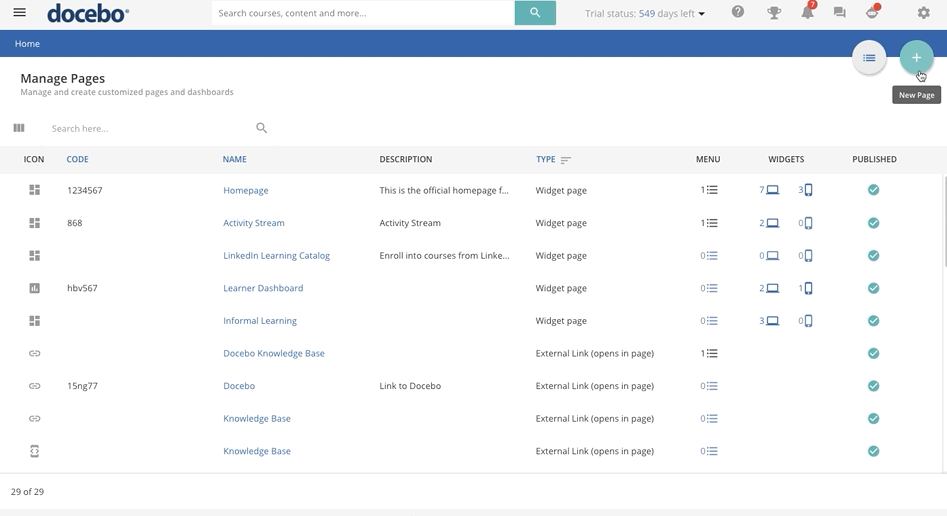947x516 pixels.
Task: Focus the global search courses field
Action: point(363,13)
